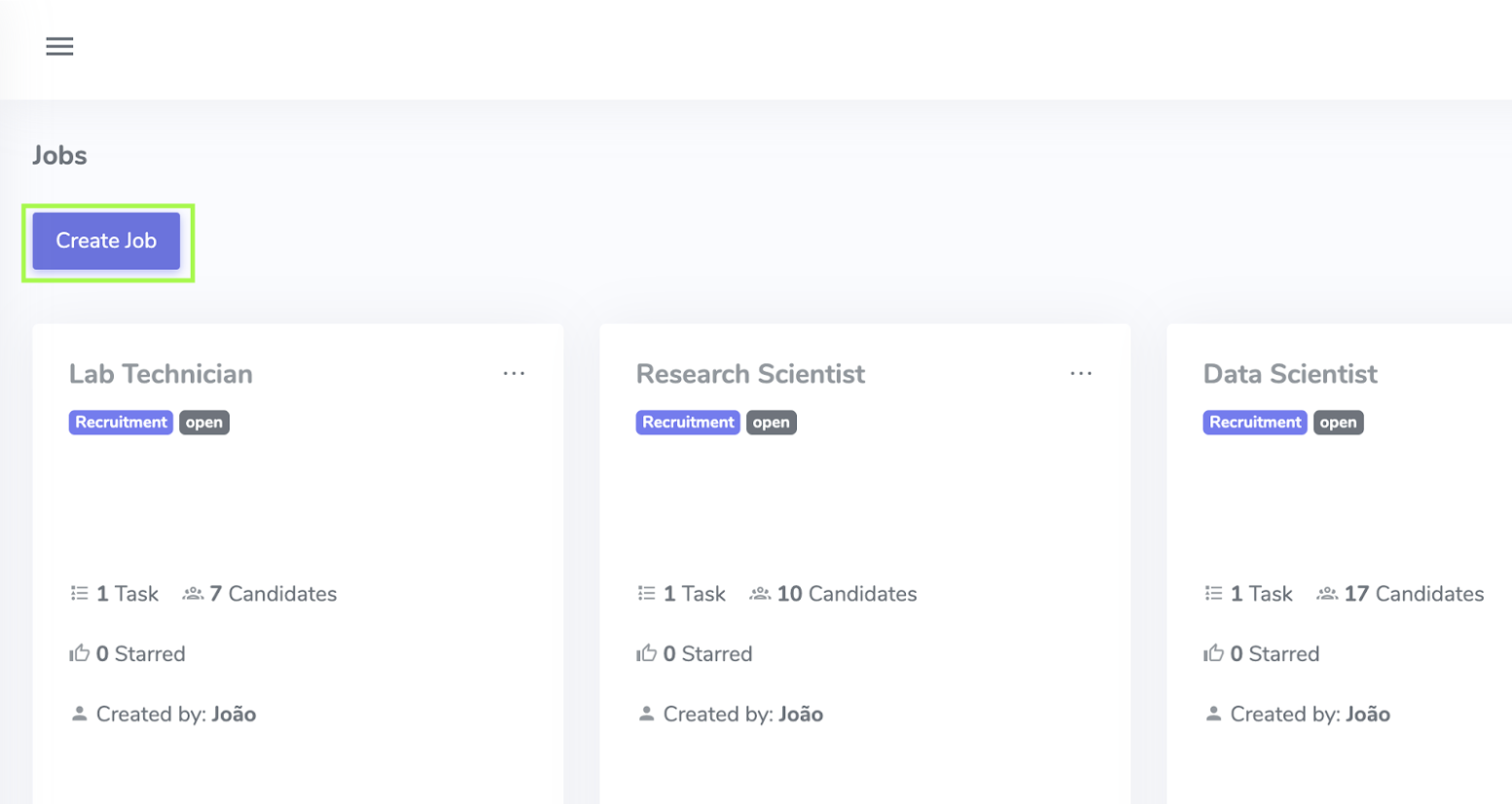Viewport: 1512px width, 804px height.
Task: Click Recruitment tag on Lab Technician card
Action: [x=121, y=422]
